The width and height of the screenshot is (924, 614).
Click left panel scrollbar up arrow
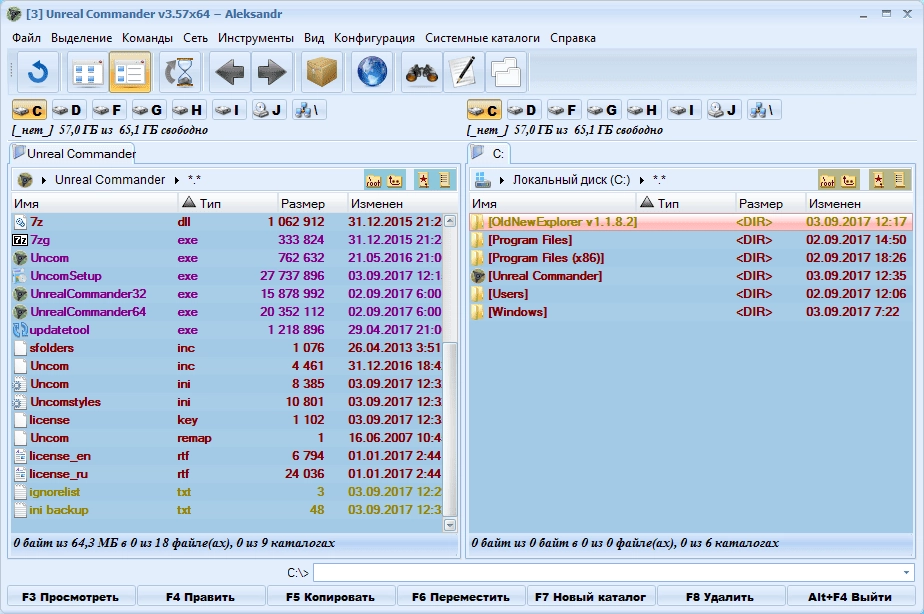coord(450,222)
